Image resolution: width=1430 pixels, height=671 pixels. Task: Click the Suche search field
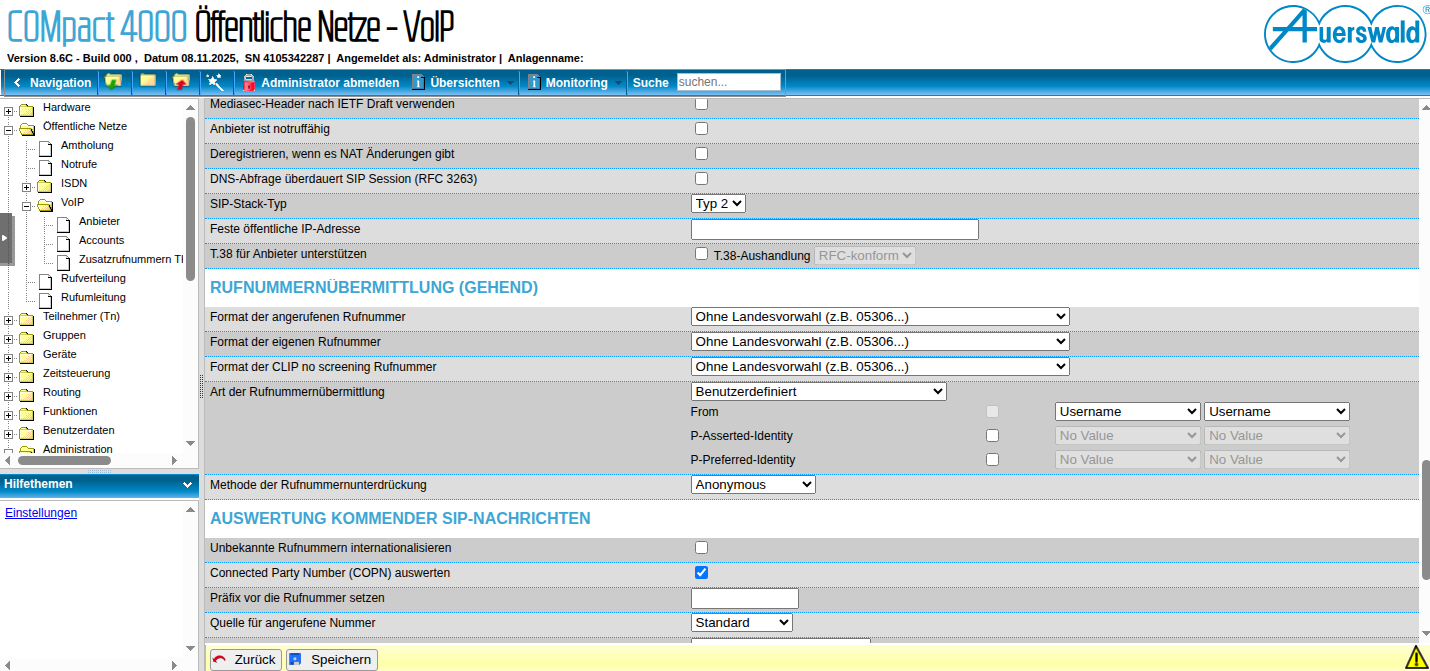(728, 82)
